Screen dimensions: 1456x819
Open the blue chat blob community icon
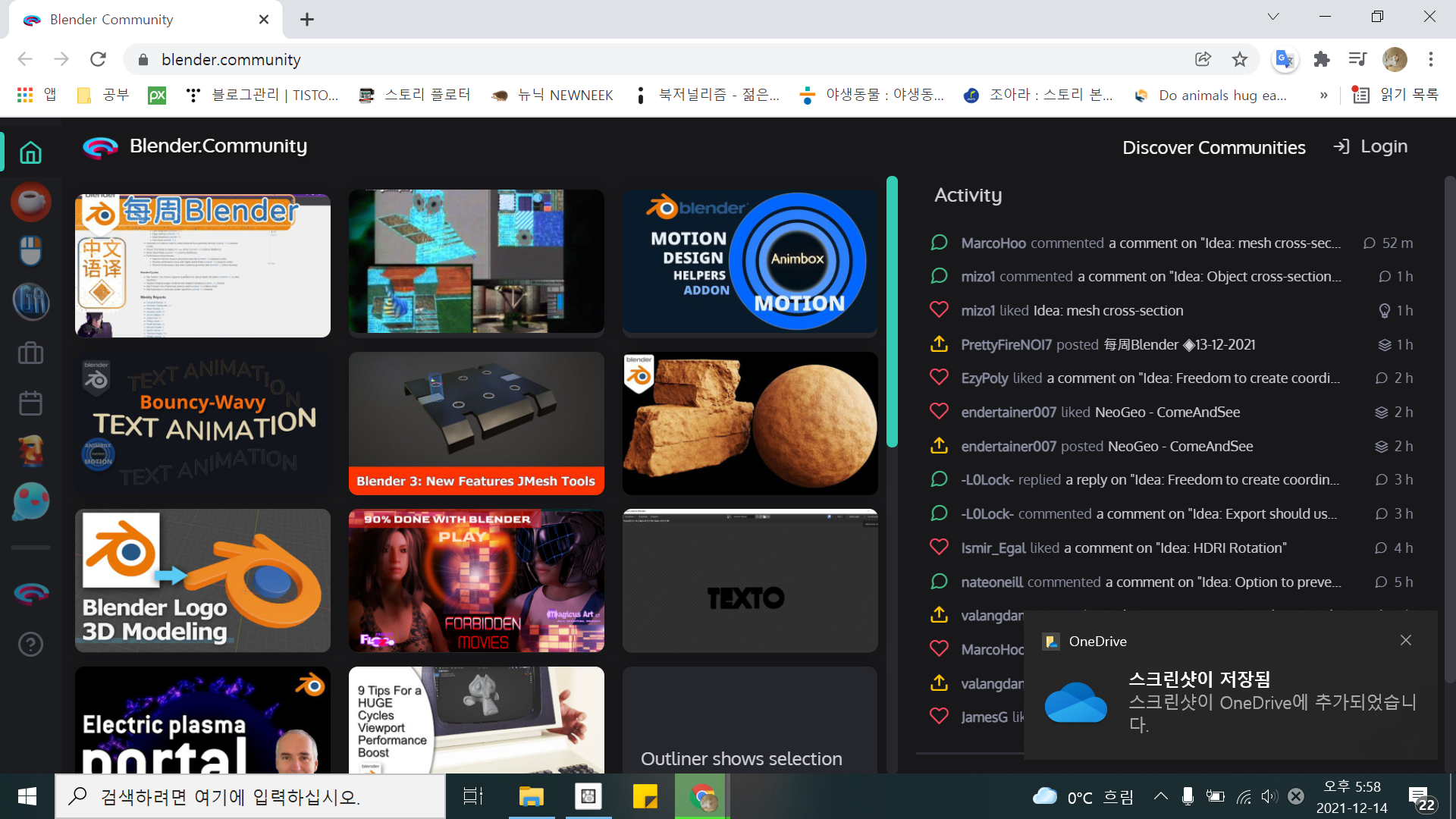30,501
